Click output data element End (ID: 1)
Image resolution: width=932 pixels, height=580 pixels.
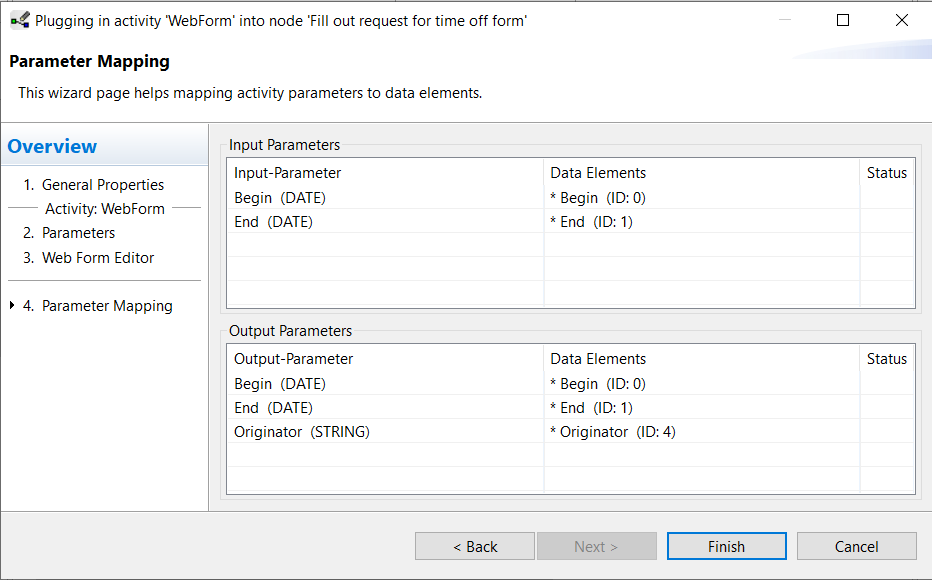point(591,408)
